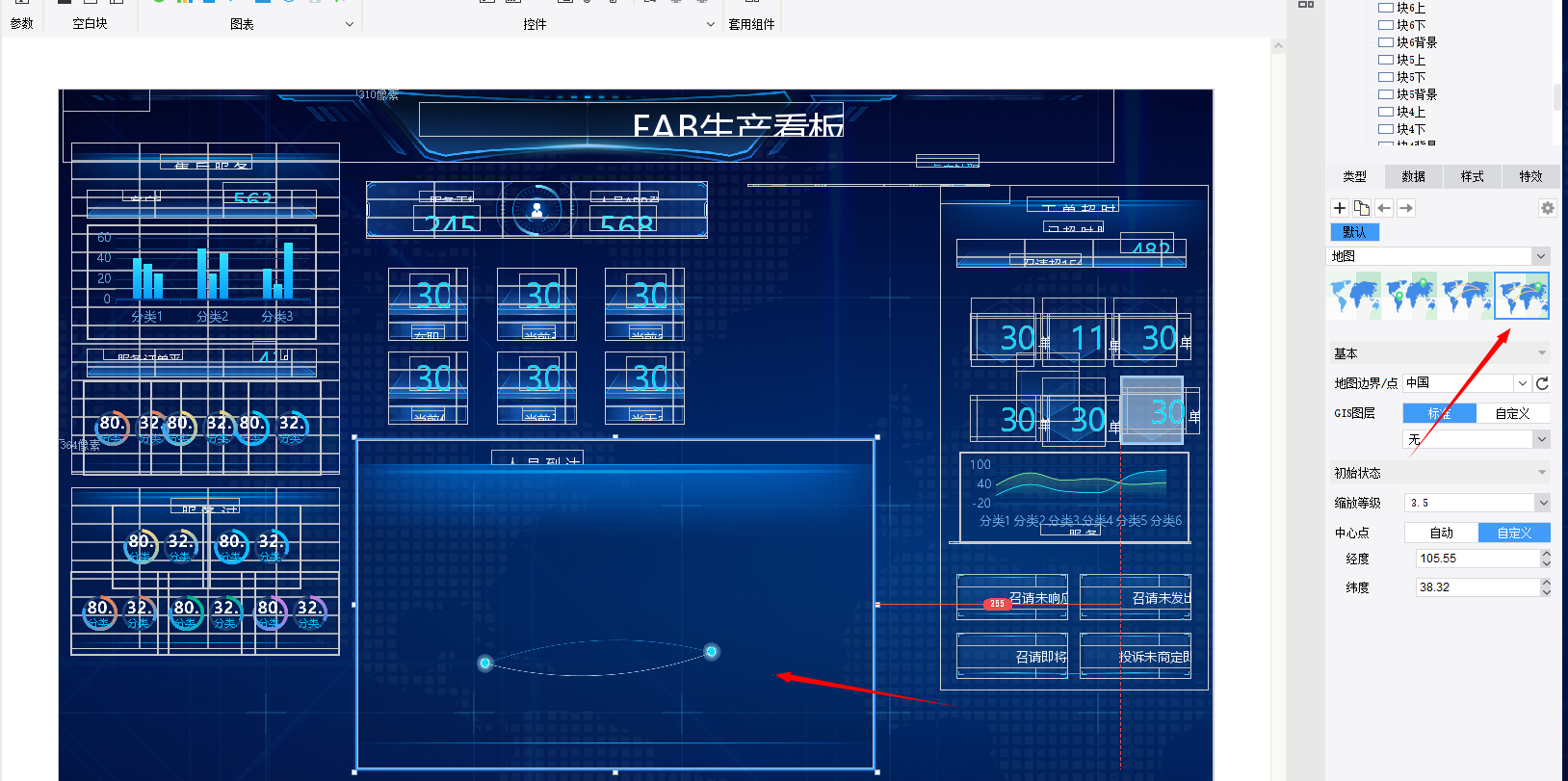Collapse the 基本 section
Viewport: 1568px width, 781px height.
[x=1542, y=353]
